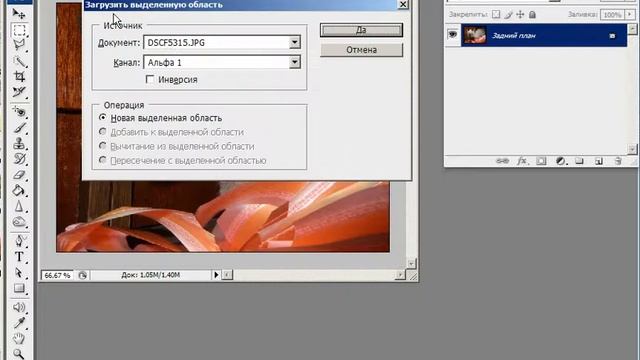Select the Rectangle shape tool
This screenshot has width=640, height=360.
click(x=19, y=288)
